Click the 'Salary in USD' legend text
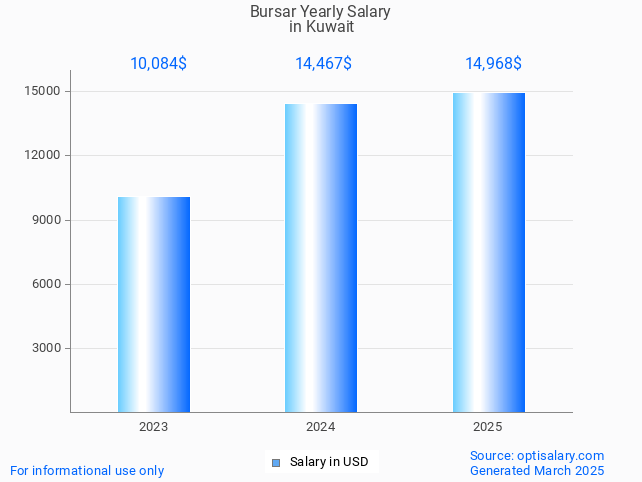Image resolution: width=642 pixels, height=482 pixels. tap(329, 462)
